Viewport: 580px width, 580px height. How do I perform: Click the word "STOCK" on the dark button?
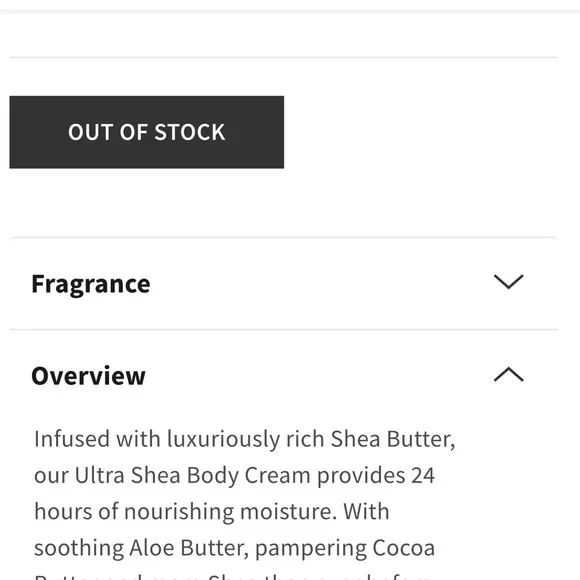click(x=189, y=132)
